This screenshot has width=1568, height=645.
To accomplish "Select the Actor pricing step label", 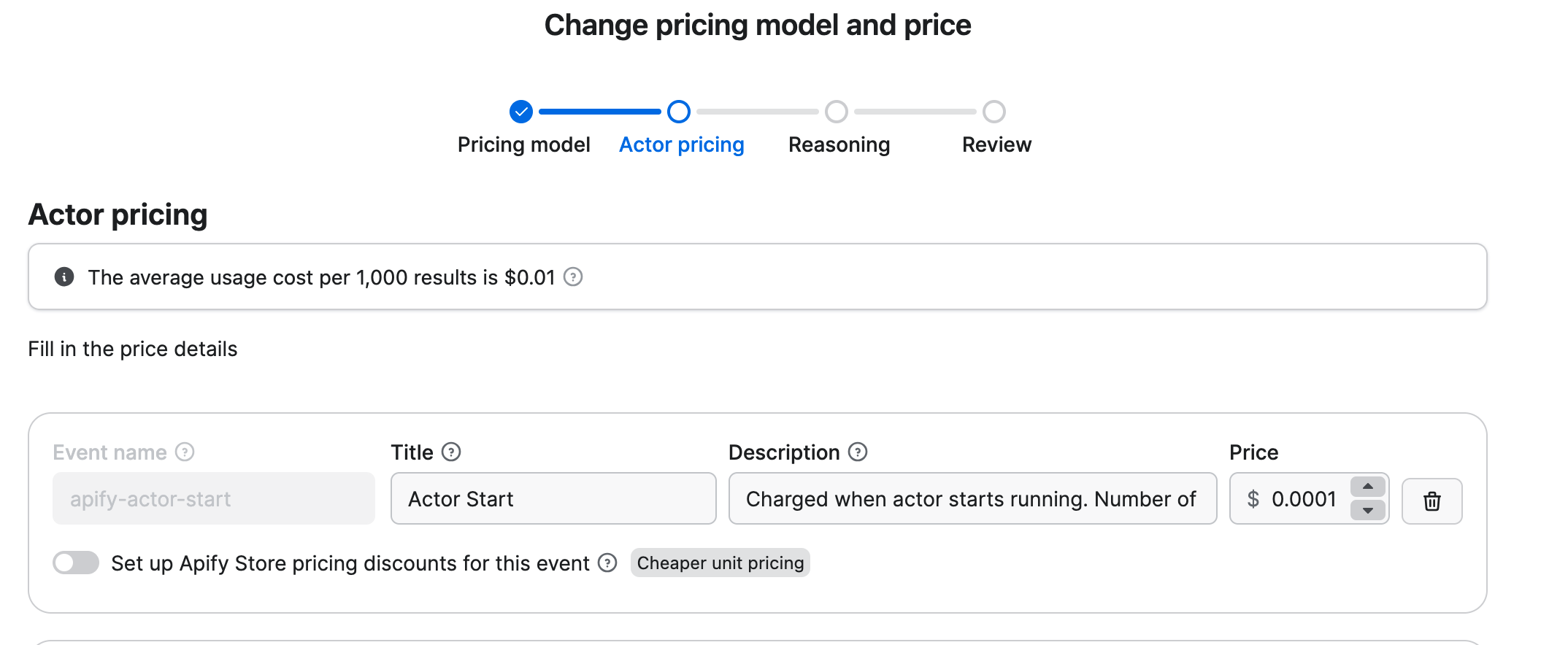I will point(681,144).
